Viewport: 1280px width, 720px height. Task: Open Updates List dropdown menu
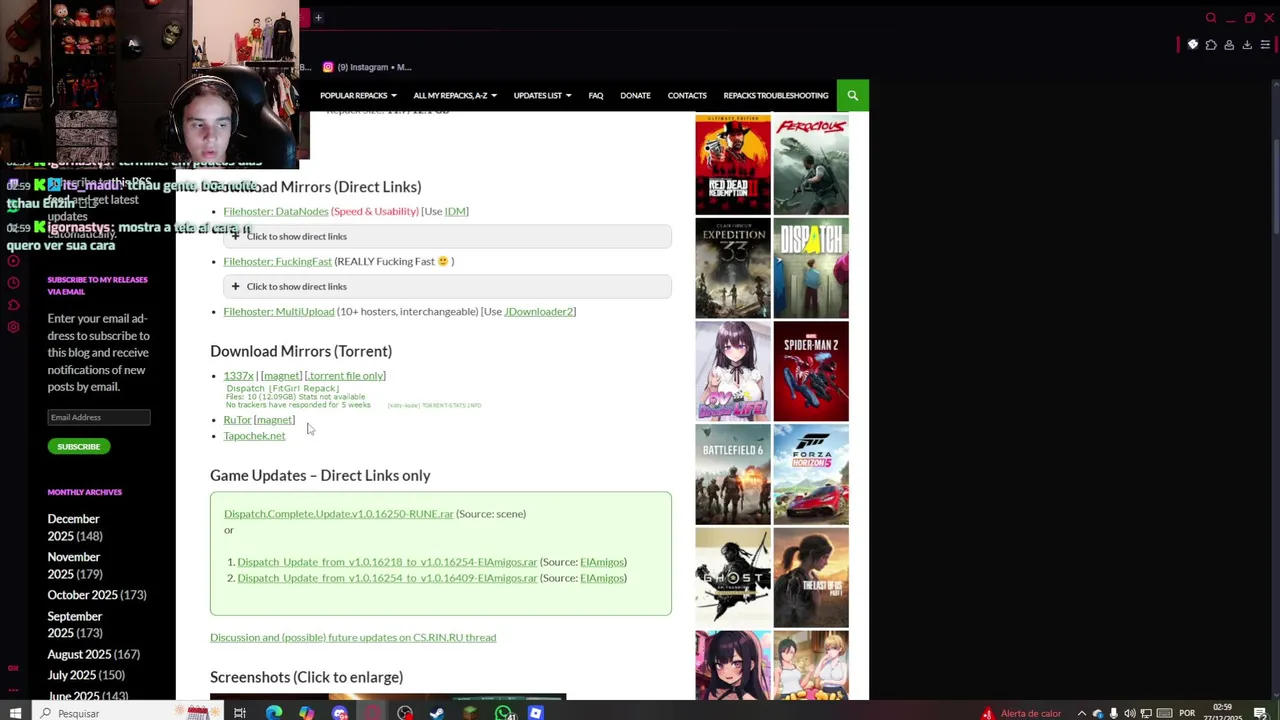[x=542, y=95]
